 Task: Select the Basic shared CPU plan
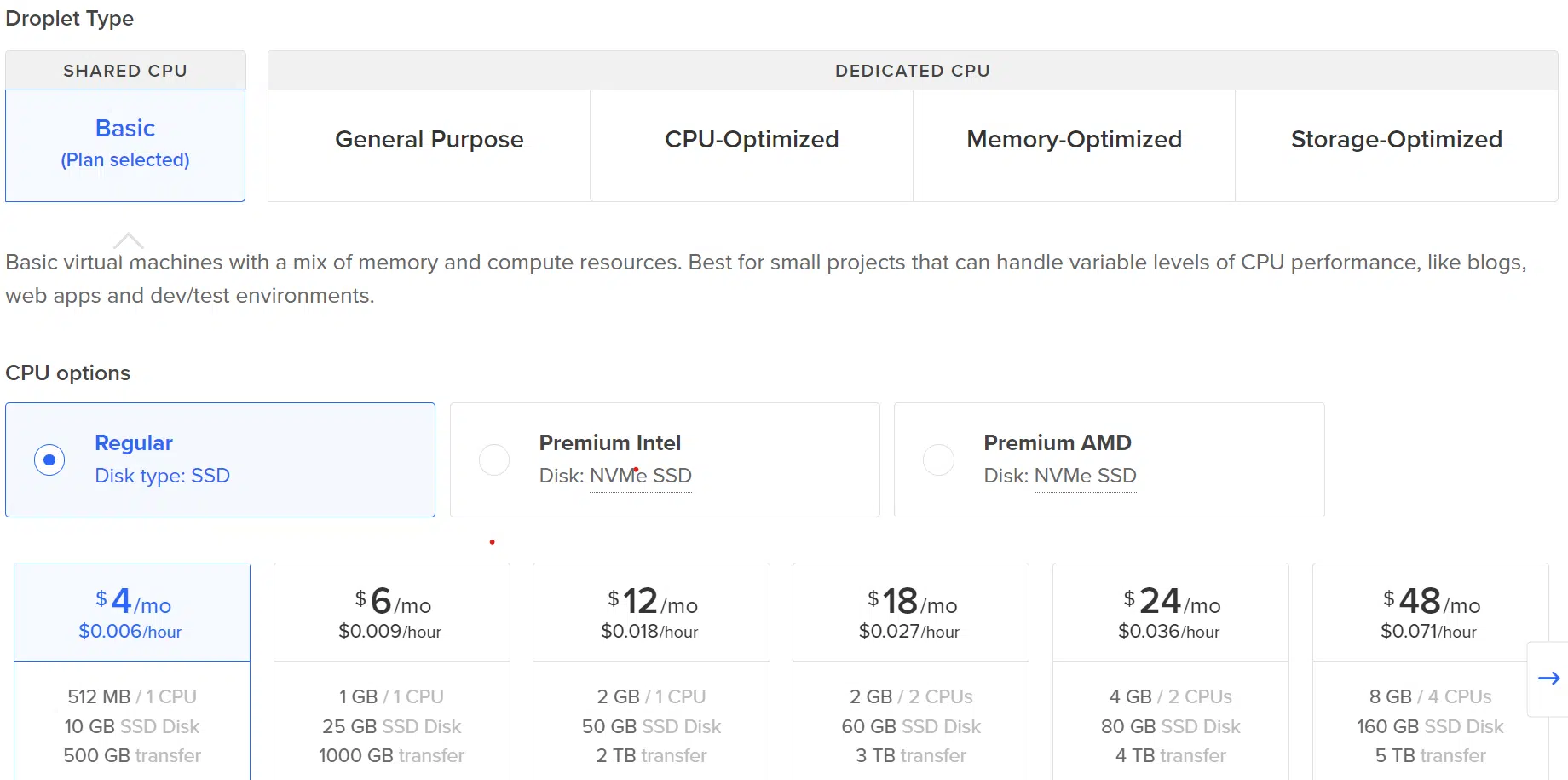click(125, 145)
